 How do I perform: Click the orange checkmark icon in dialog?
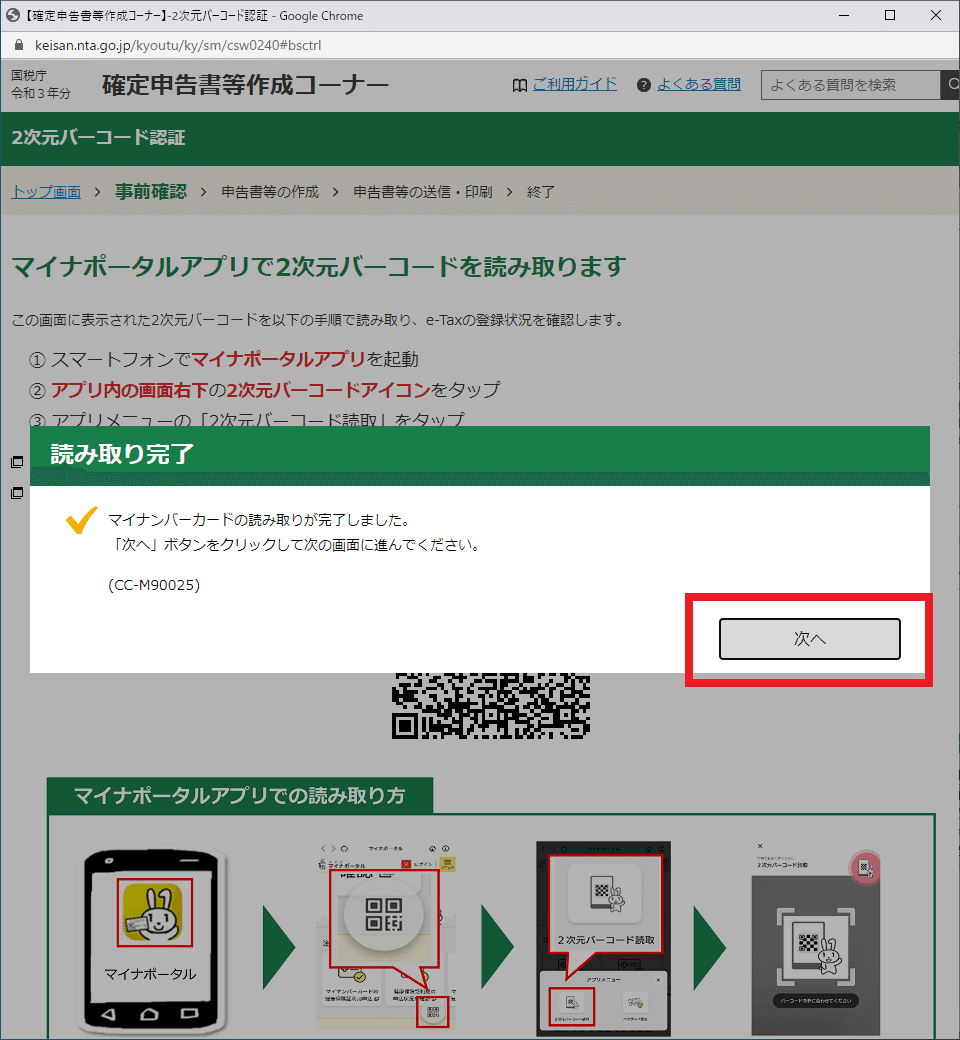click(x=82, y=520)
